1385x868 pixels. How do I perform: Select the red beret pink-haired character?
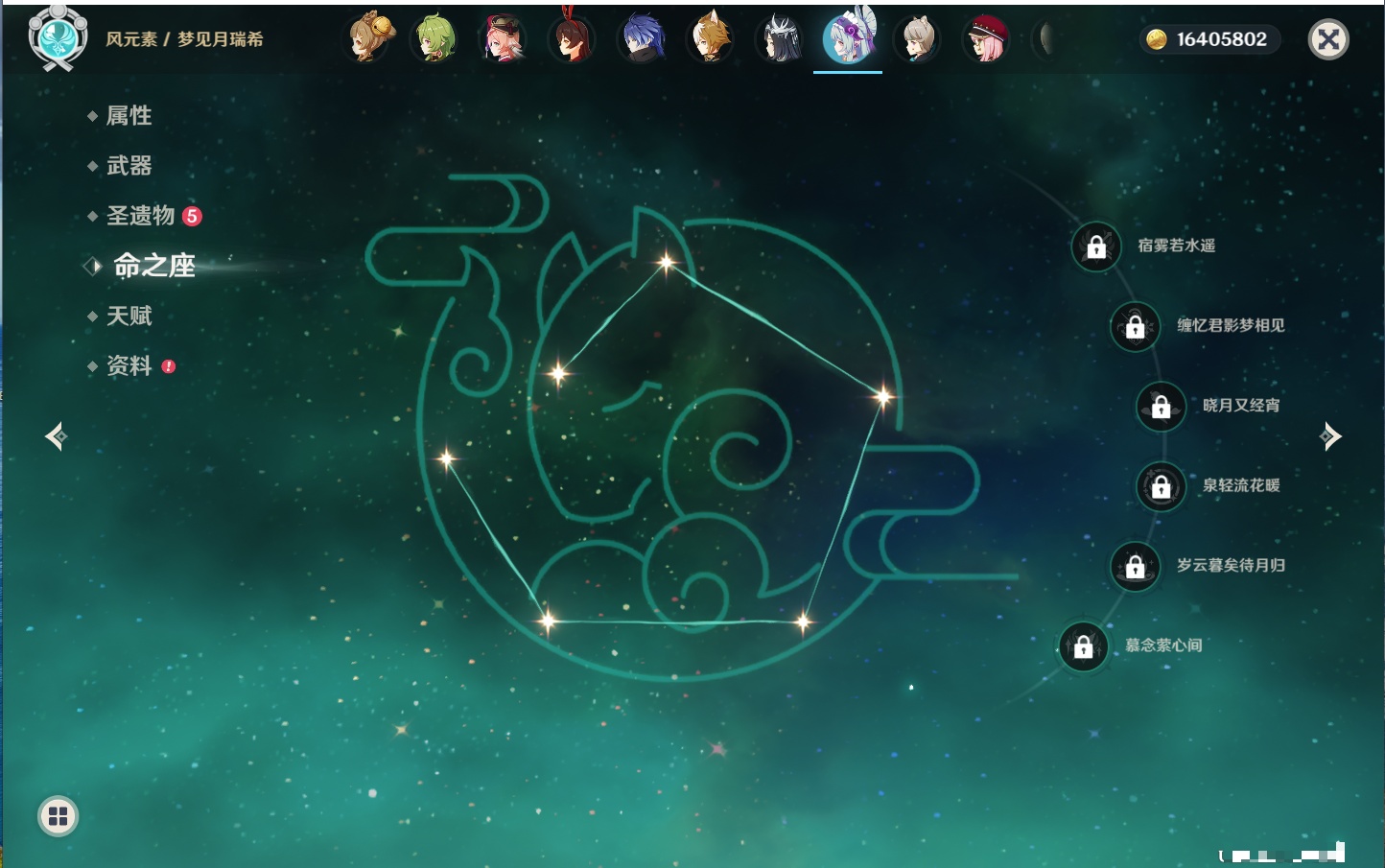[986, 39]
